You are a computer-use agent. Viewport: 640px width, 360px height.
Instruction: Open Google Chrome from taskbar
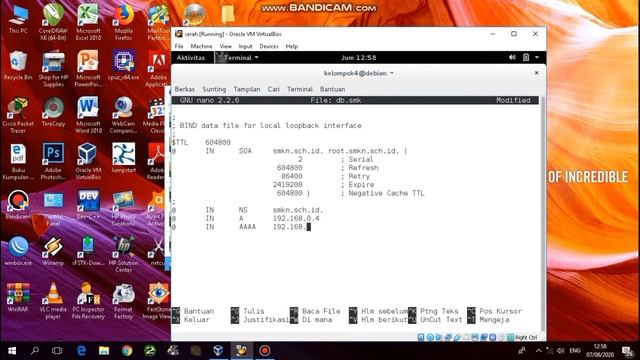click(x=127, y=351)
